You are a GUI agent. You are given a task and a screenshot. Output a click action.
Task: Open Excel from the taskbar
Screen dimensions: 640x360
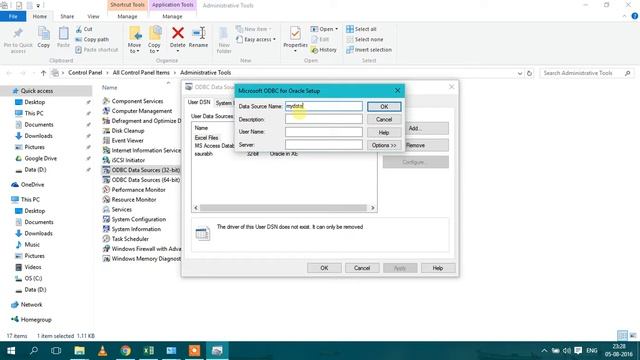pyautogui.click(x=149, y=351)
